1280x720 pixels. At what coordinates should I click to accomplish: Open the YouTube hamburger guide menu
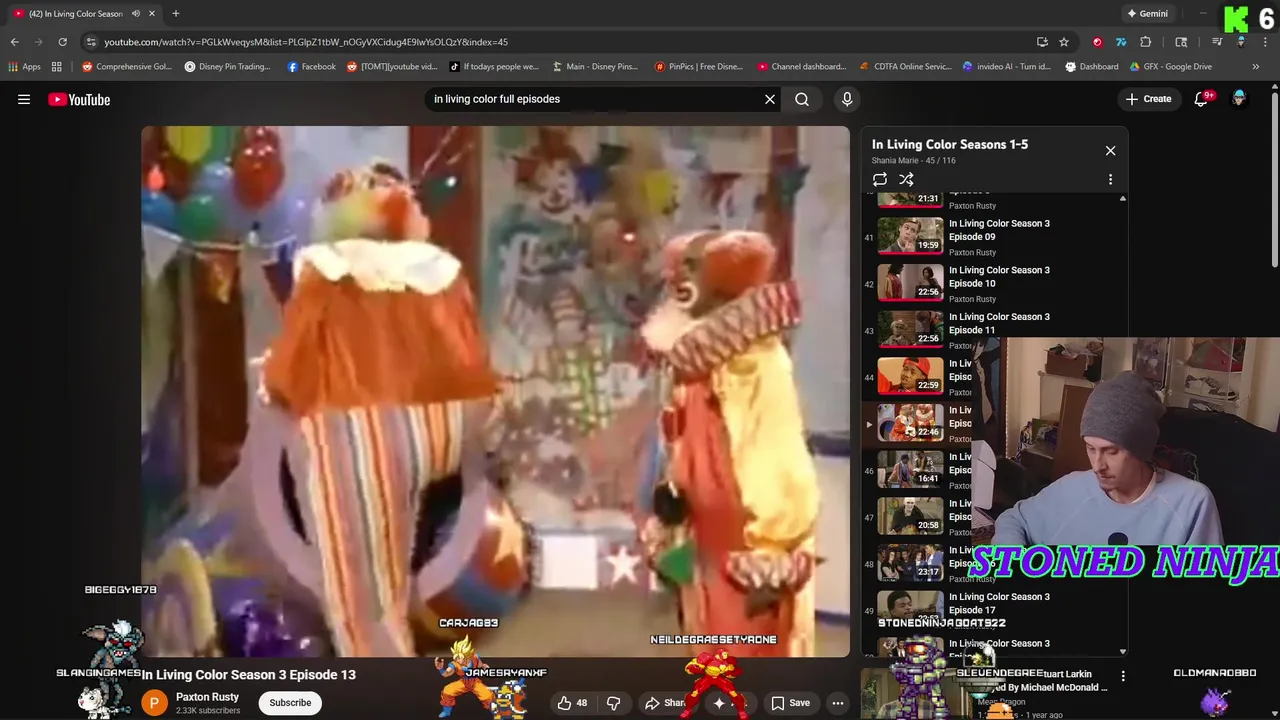[x=24, y=99]
